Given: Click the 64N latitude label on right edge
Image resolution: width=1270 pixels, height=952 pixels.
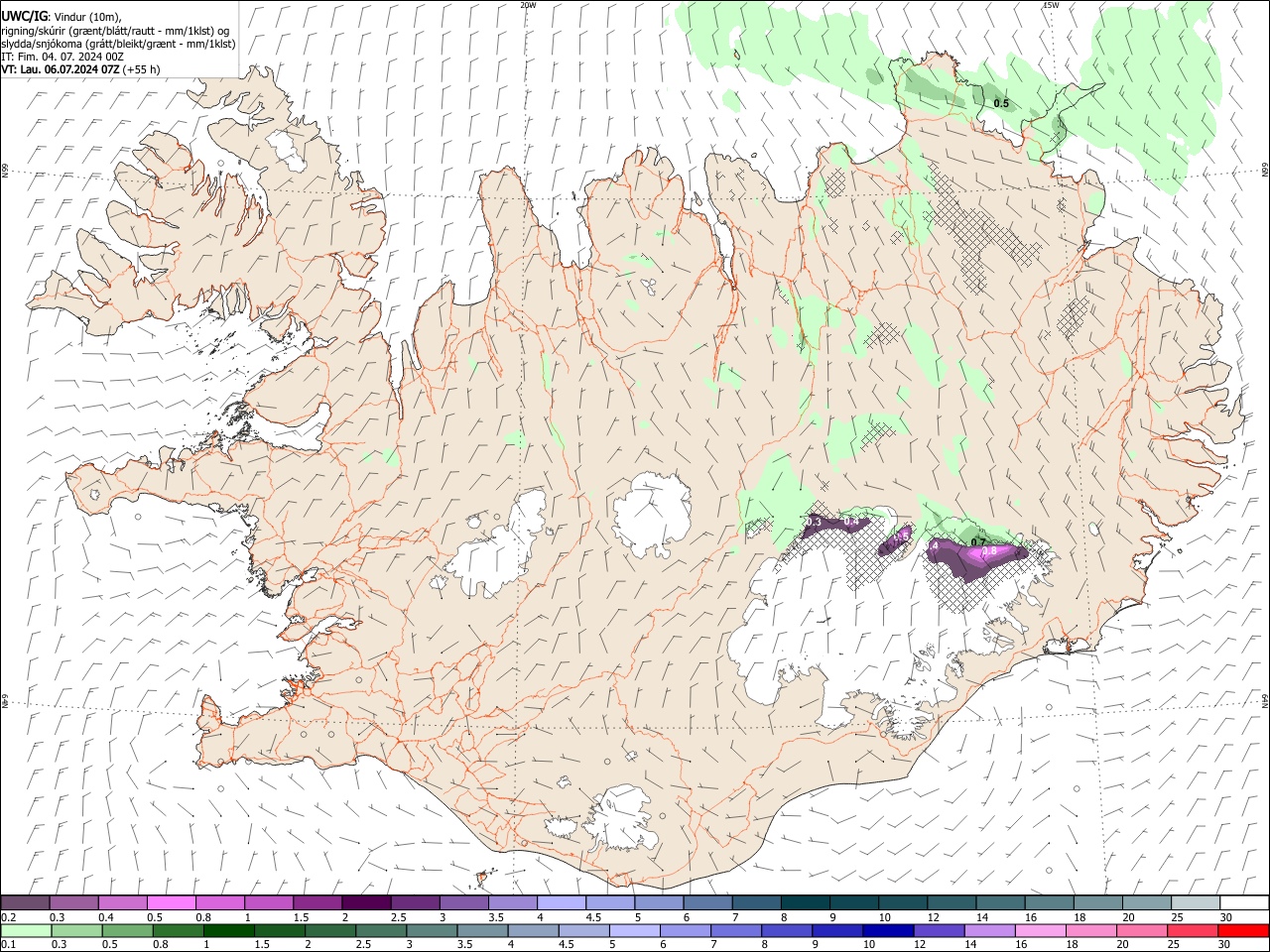Looking at the screenshot, I should point(1265,700).
